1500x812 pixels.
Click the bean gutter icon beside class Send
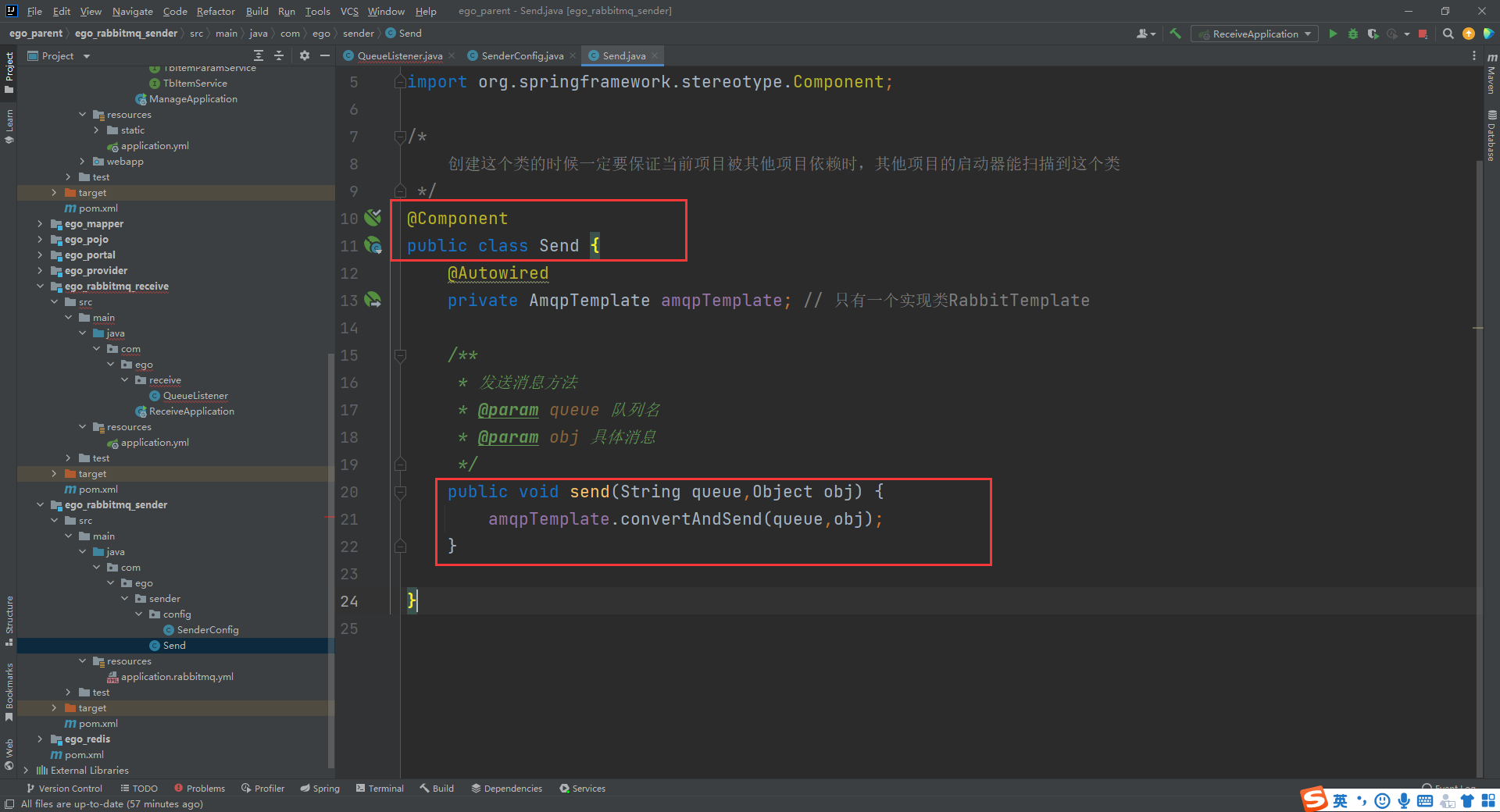click(373, 245)
